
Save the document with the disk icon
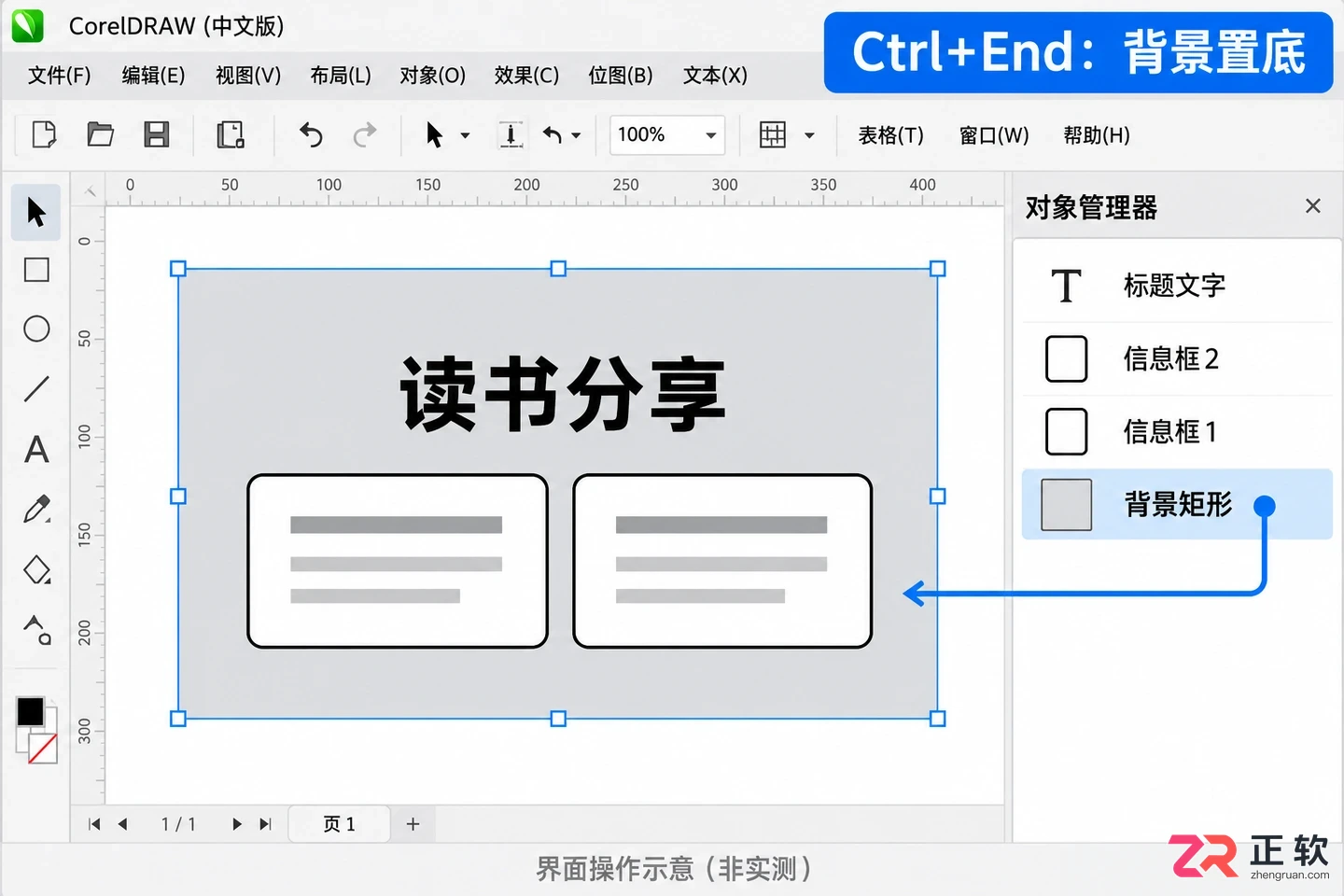[x=157, y=134]
